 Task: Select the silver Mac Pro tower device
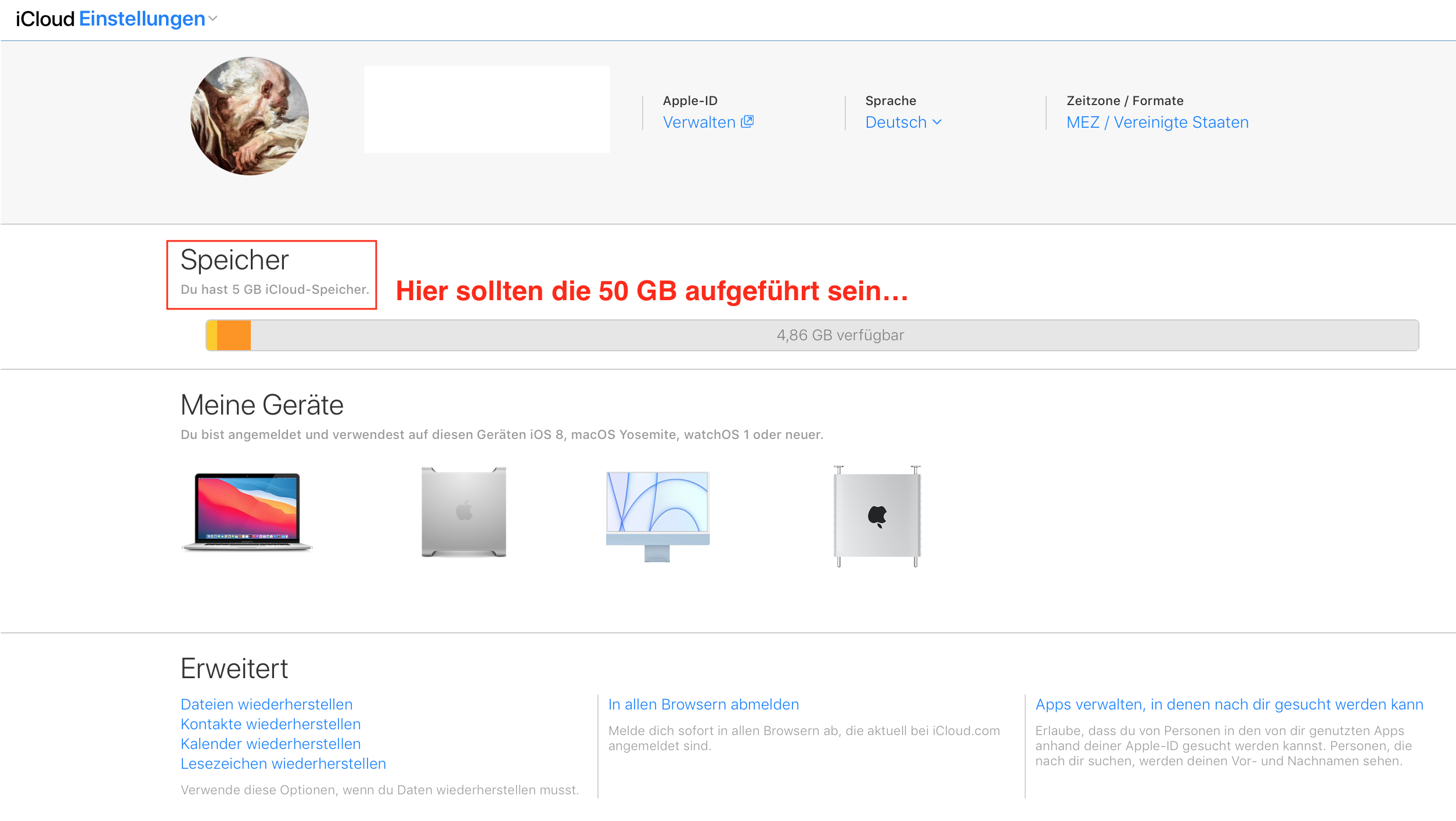click(x=463, y=512)
